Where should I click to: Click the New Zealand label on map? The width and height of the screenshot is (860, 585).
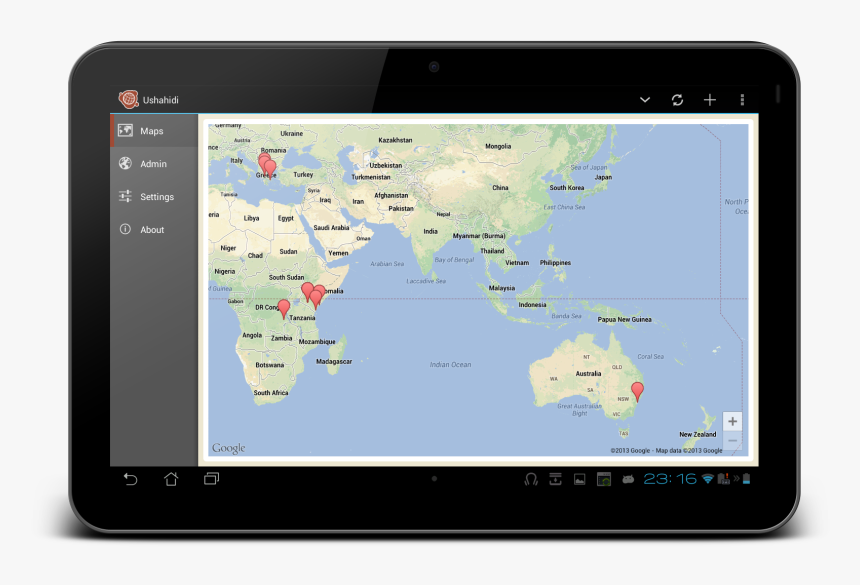coord(698,434)
